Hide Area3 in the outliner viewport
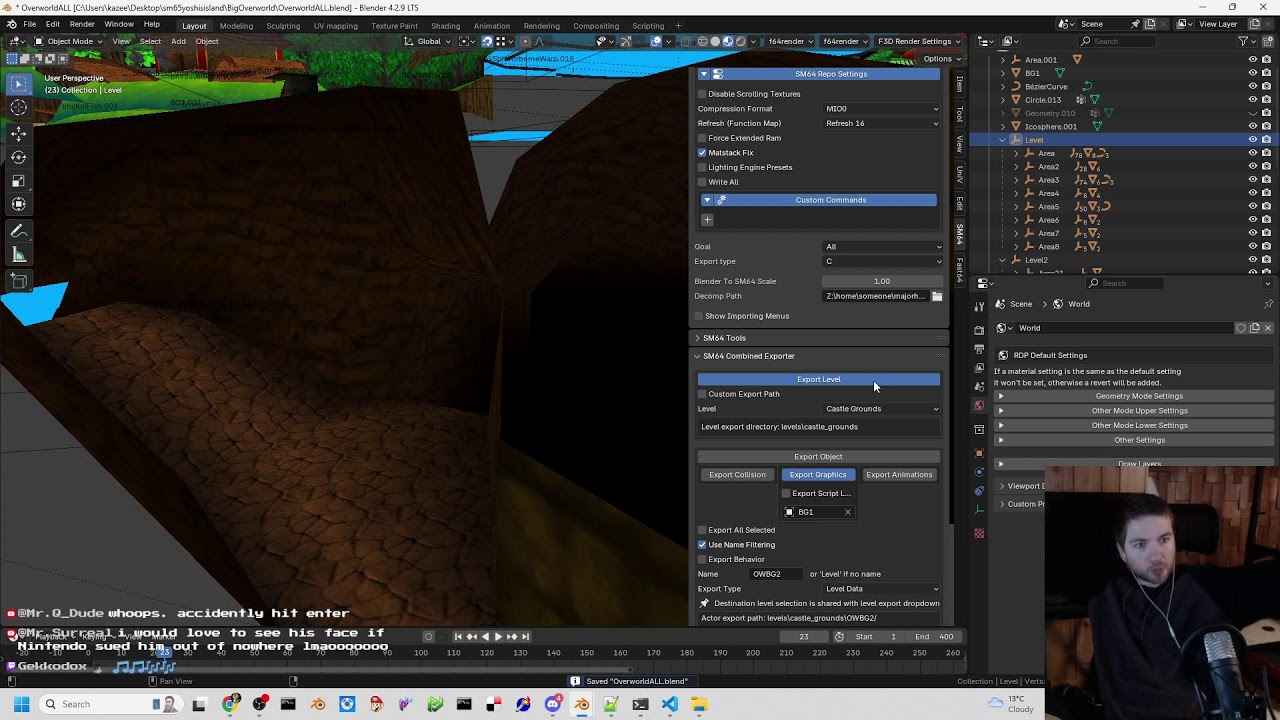Image resolution: width=1280 pixels, height=720 pixels. [x=1252, y=180]
